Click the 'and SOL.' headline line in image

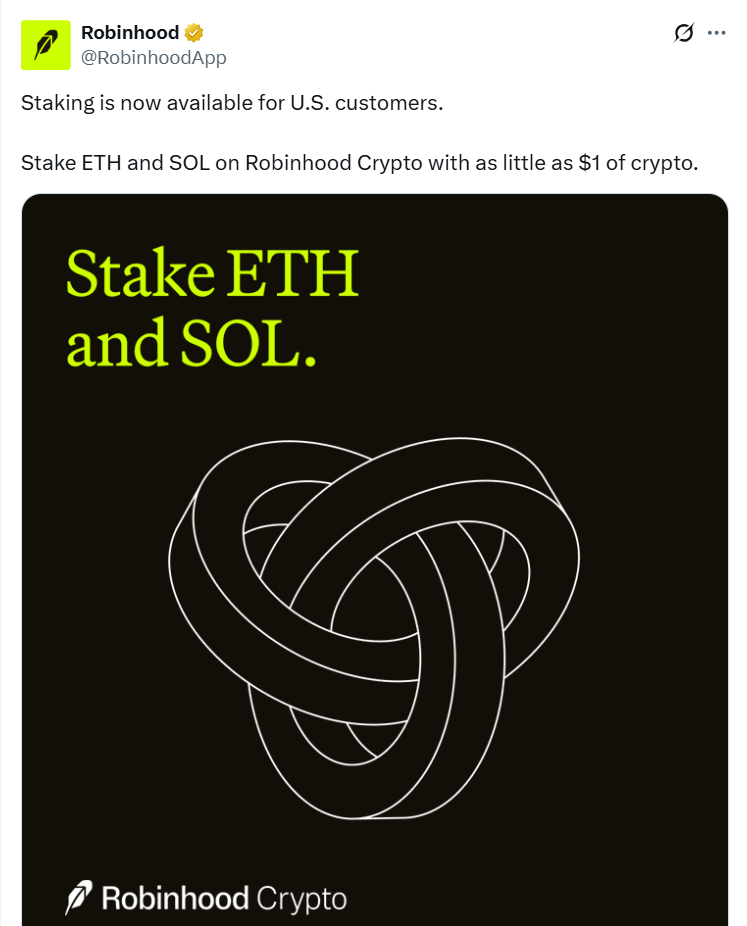pyautogui.click(x=191, y=342)
